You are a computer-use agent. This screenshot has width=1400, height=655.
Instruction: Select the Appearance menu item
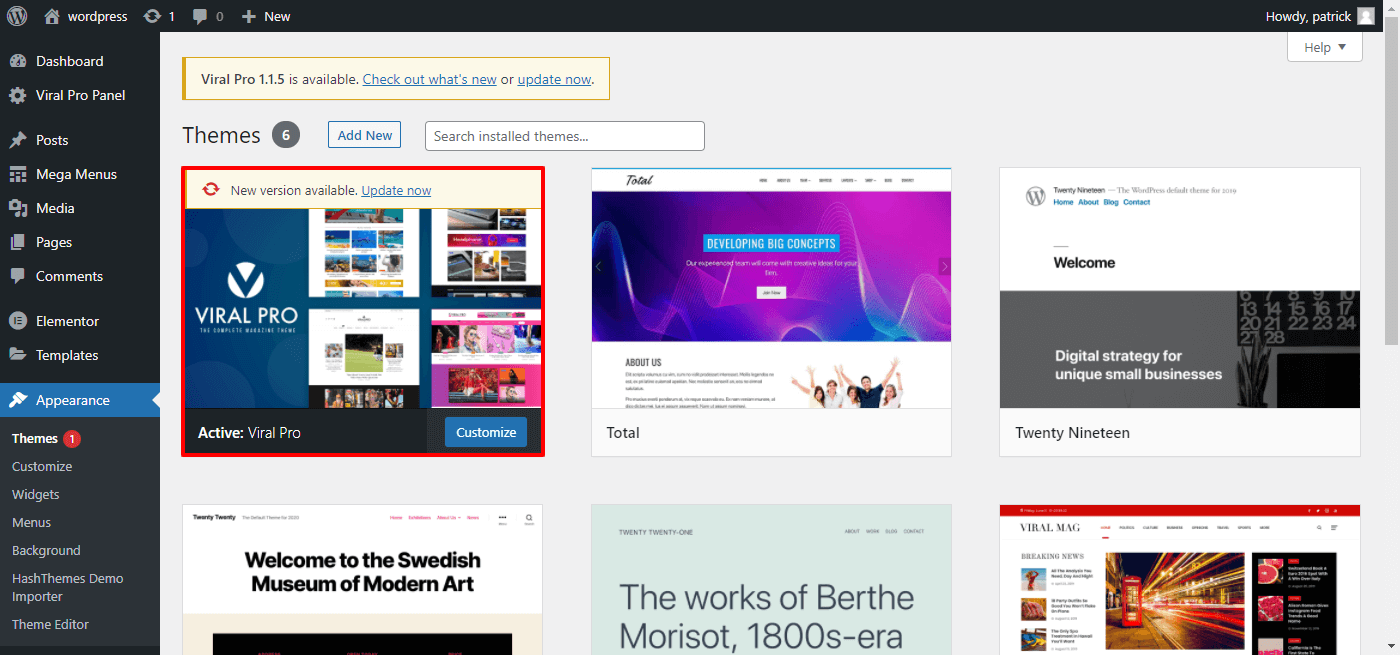80,400
